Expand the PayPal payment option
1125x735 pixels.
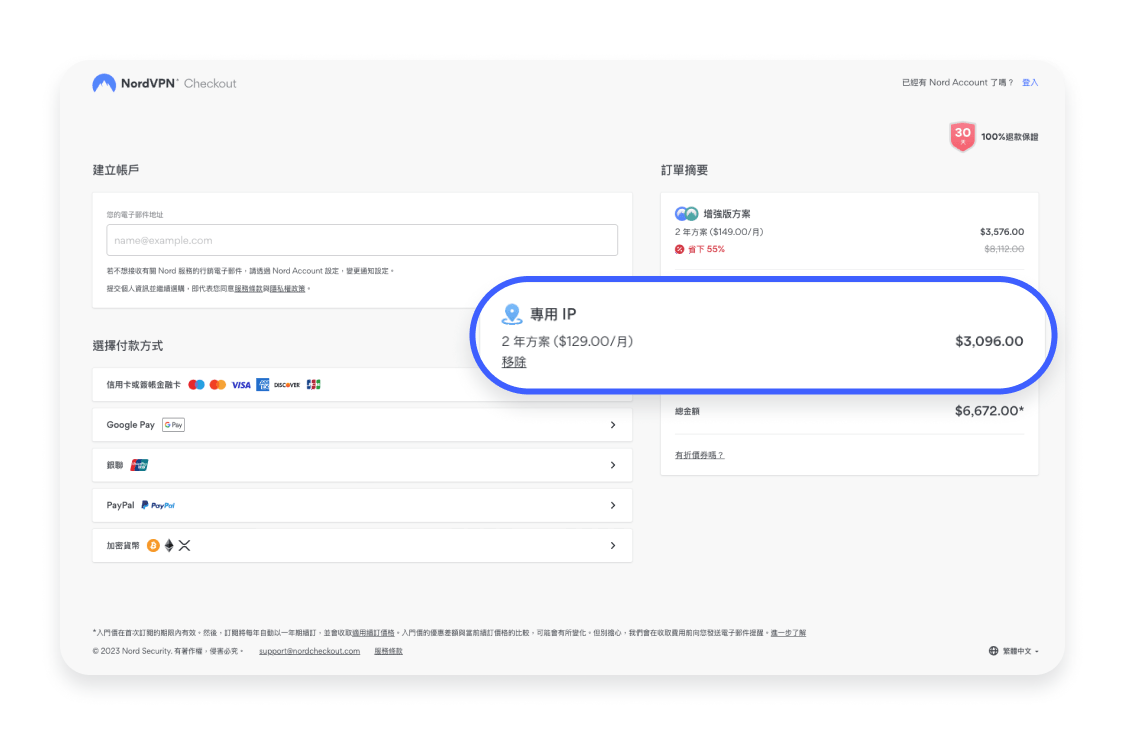362,505
